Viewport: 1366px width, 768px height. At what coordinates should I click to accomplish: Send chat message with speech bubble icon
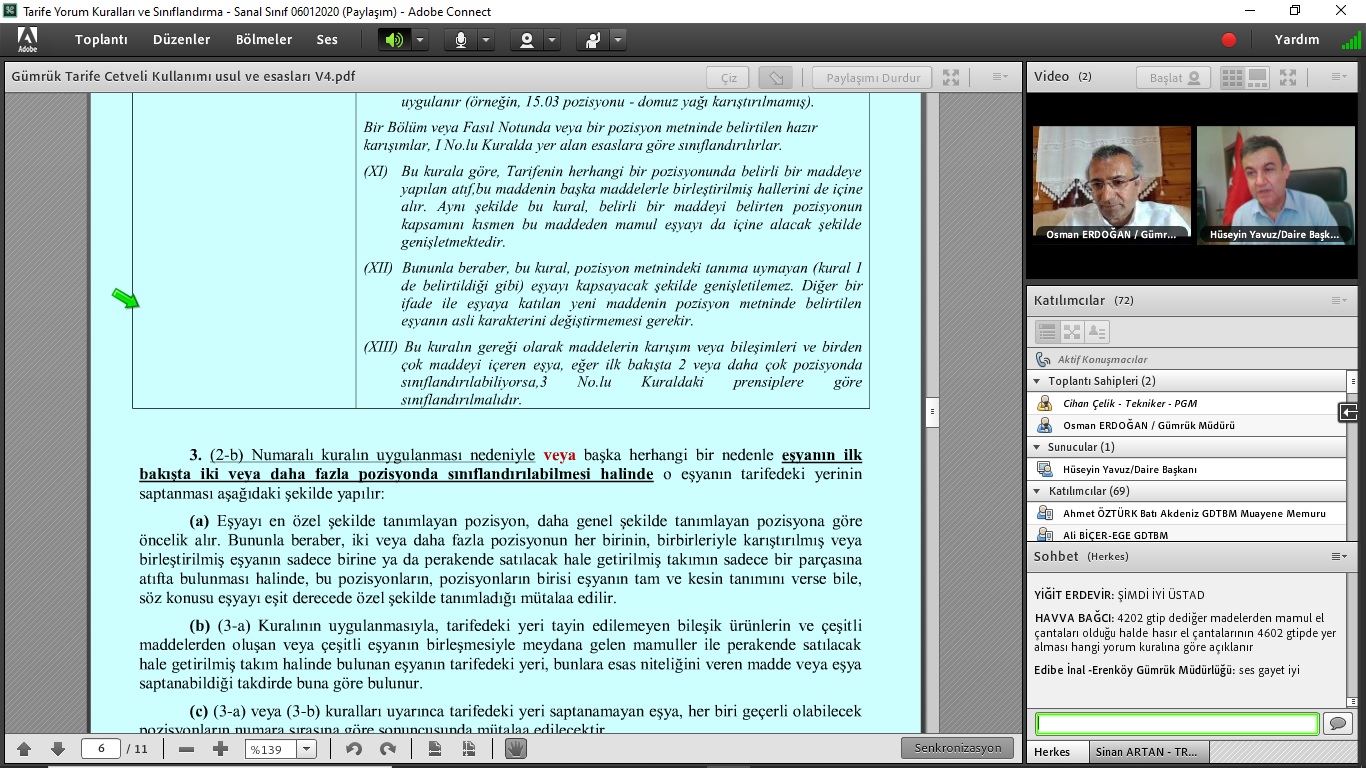[1337, 723]
